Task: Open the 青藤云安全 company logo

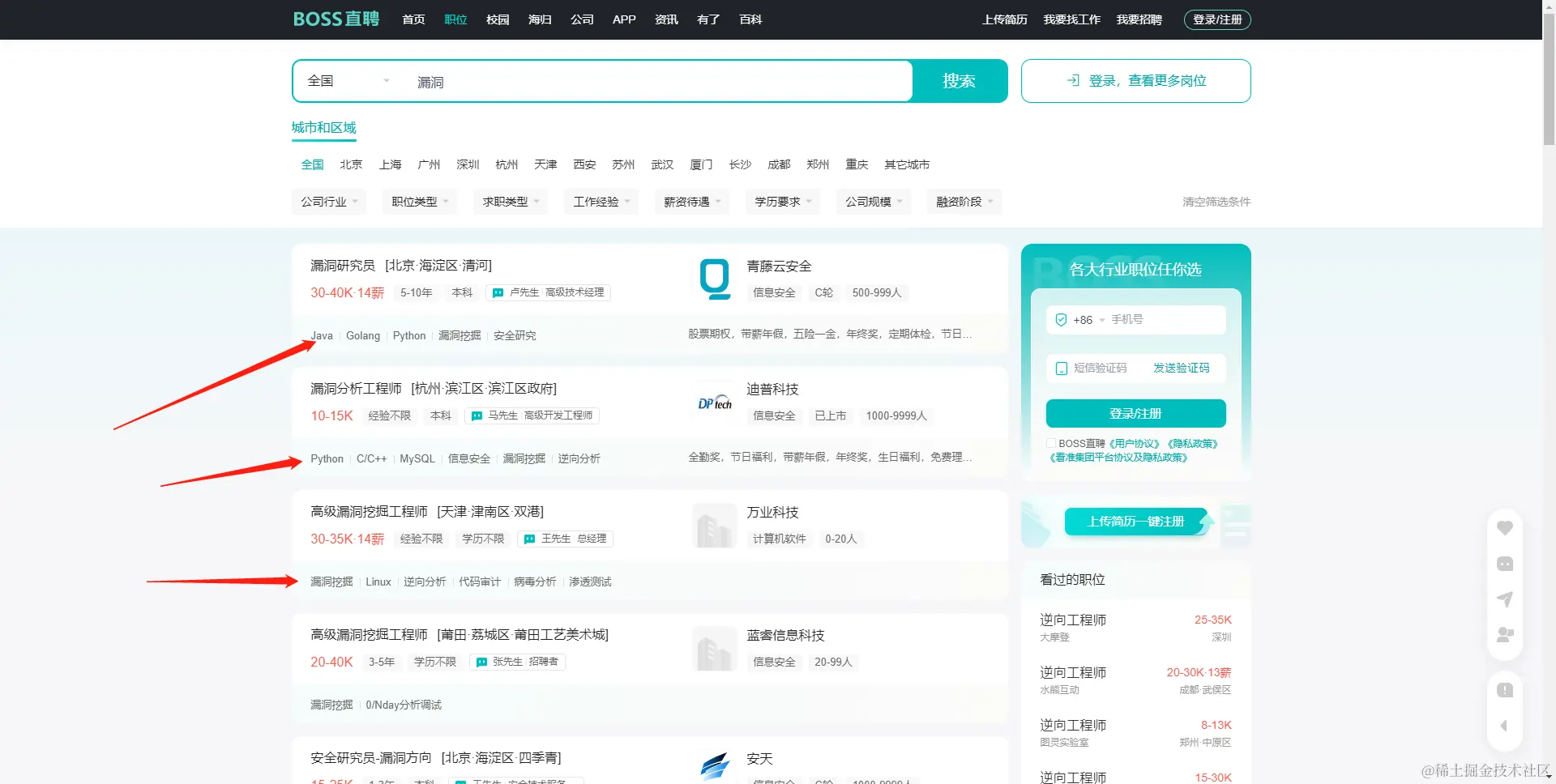Action: click(715, 279)
